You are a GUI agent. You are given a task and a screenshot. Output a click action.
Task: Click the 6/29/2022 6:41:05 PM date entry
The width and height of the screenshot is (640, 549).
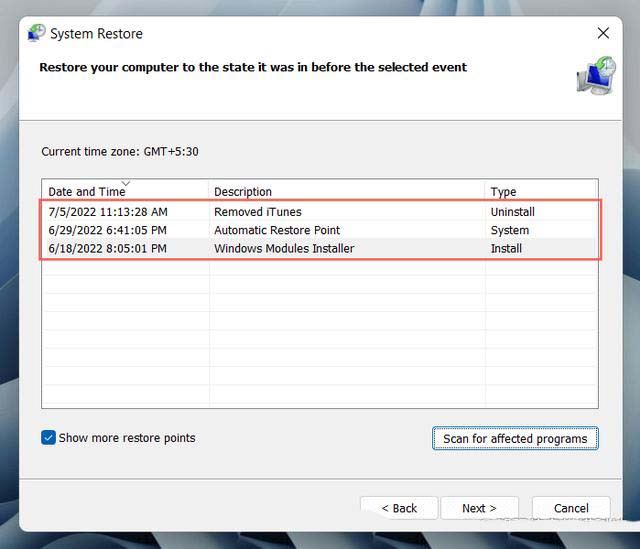click(x=107, y=230)
